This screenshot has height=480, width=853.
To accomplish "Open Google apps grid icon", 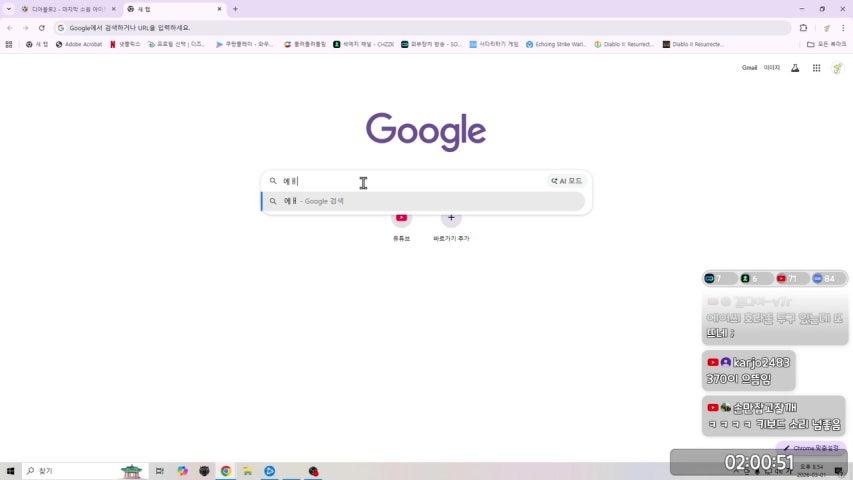I will [816, 68].
